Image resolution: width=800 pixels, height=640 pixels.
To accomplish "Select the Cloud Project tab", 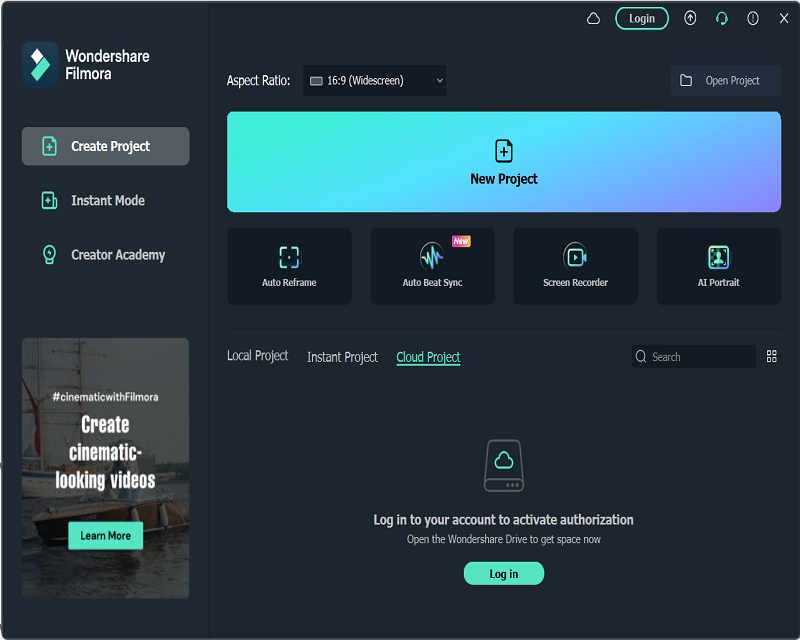I will (428, 357).
